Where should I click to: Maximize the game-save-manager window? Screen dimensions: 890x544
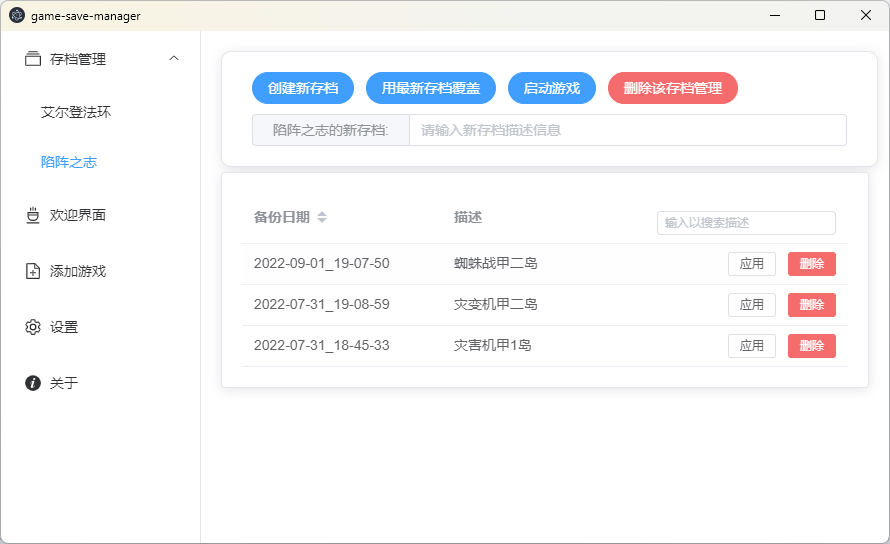pyautogui.click(x=820, y=15)
